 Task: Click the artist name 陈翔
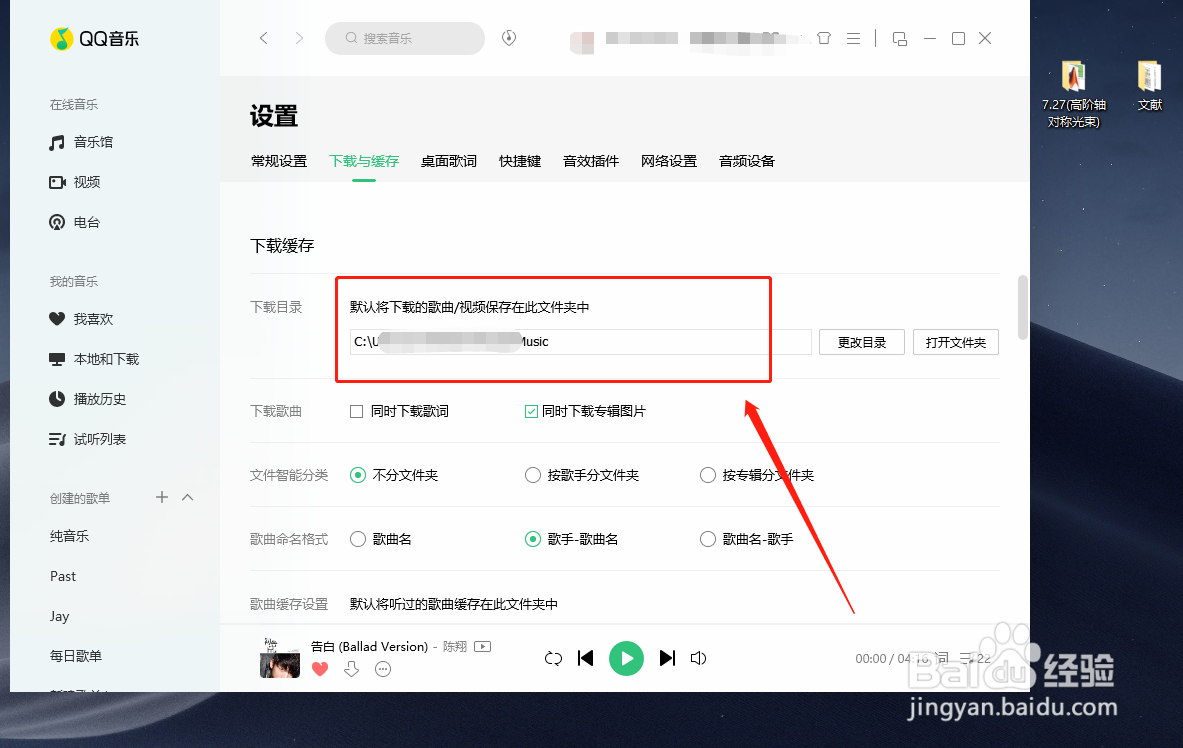pos(455,646)
